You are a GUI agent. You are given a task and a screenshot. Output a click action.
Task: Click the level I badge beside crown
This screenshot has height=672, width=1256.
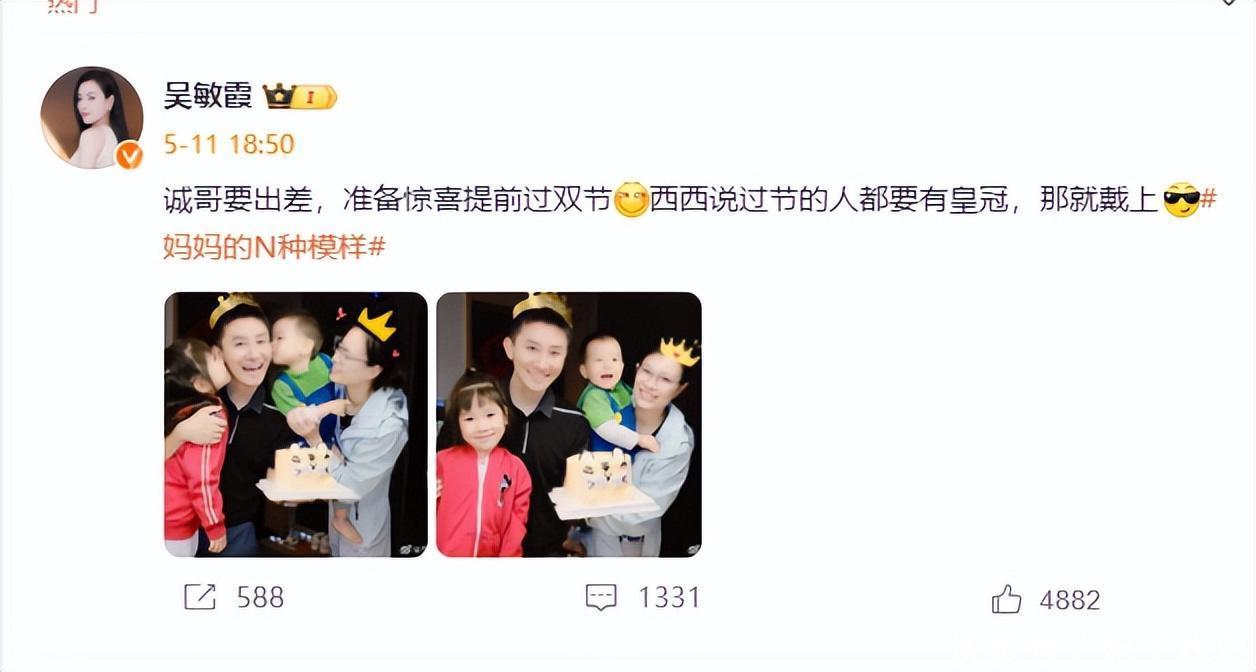point(314,97)
